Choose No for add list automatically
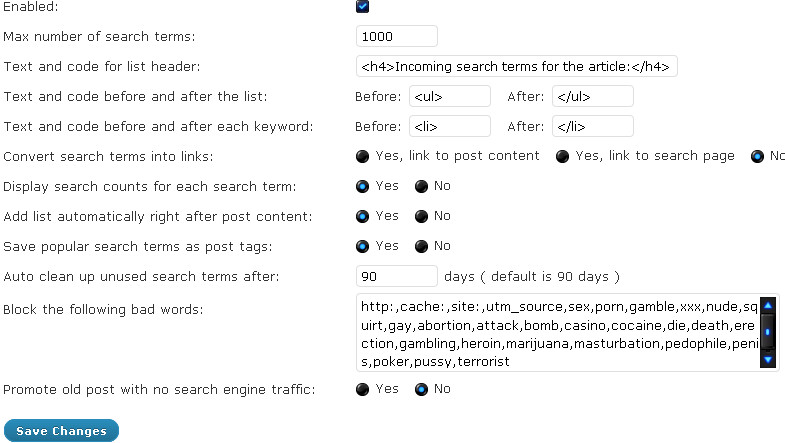The width and height of the screenshot is (785, 443). (422, 217)
